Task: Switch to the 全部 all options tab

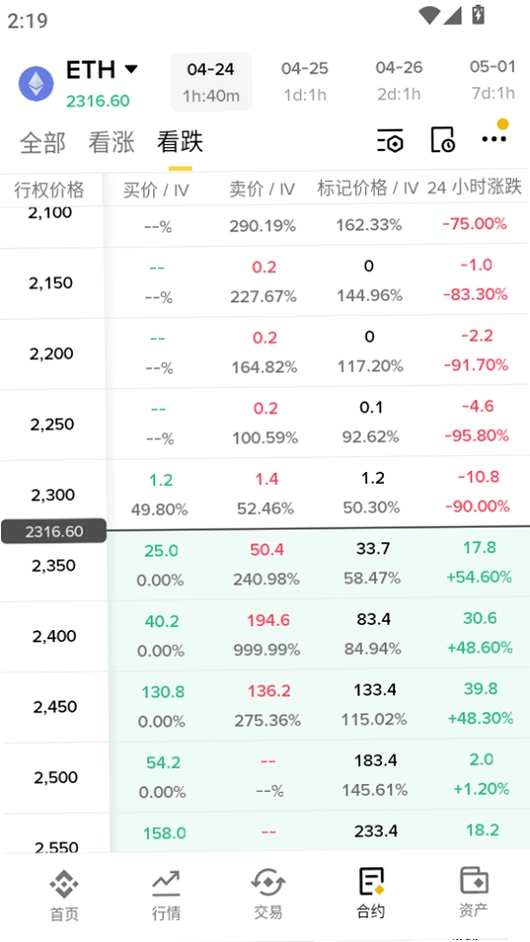Action: pos(42,143)
